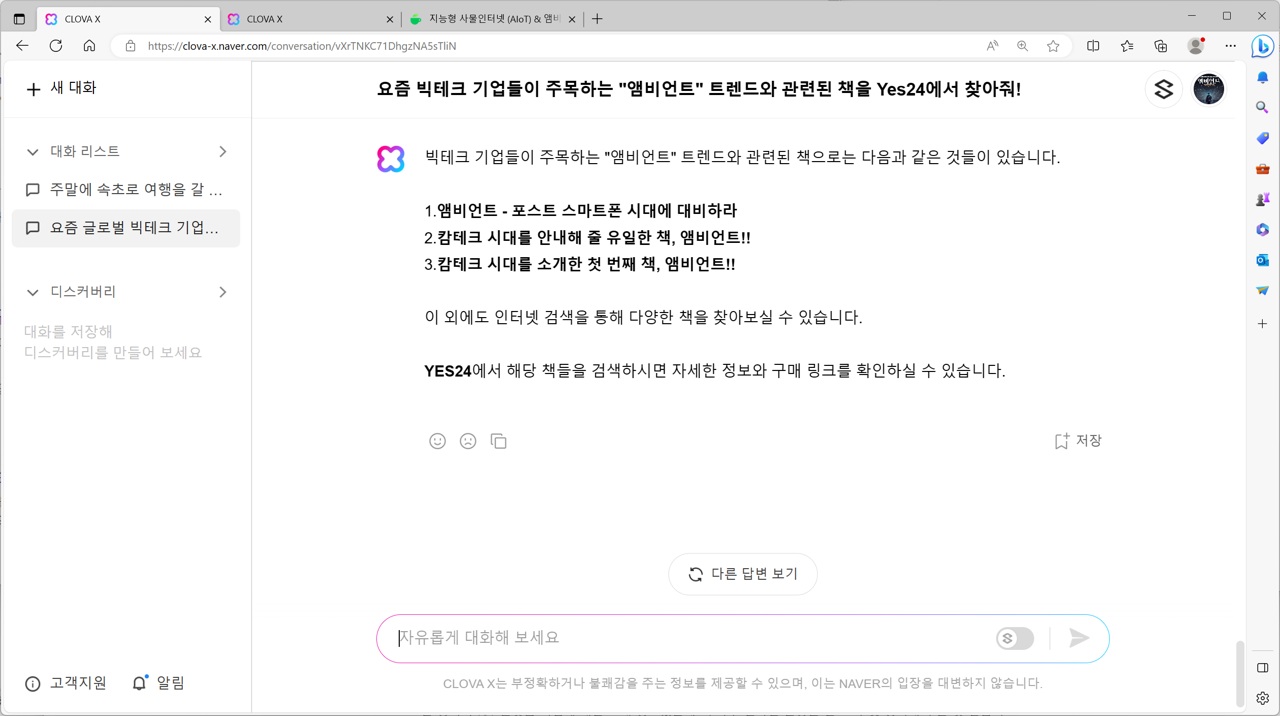The width and height of the screenshot is (1280, 716).
Task: Select conversation 요즘 글로벌 빅테크 기업
Action: tap(126, 228)
